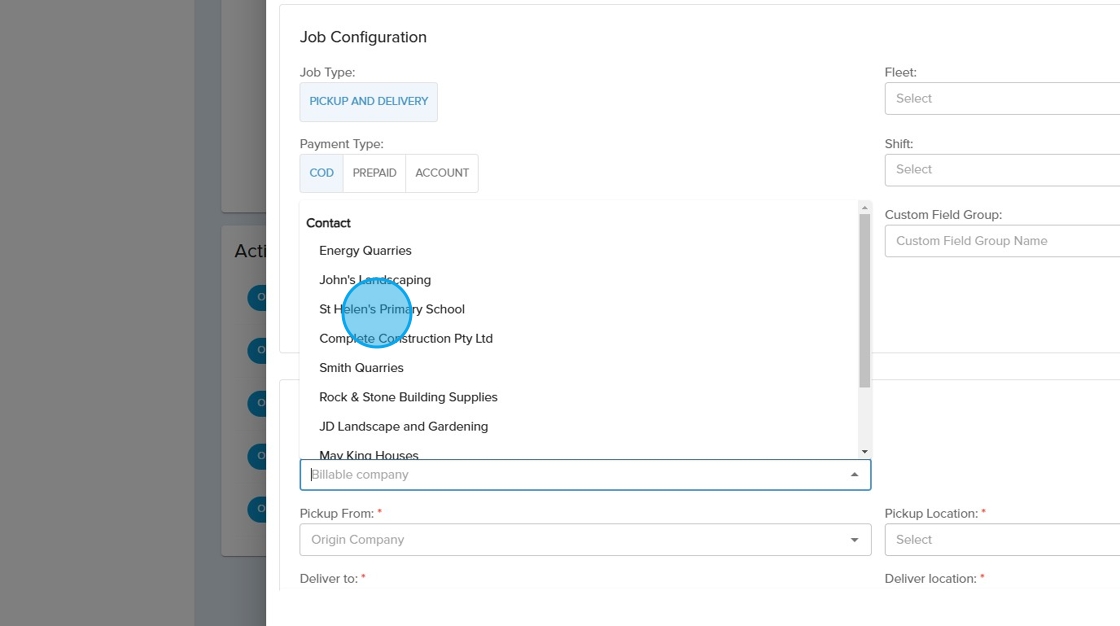Pick Energy Quarries from contact list

pyautogui.click(x=365, y=251)
